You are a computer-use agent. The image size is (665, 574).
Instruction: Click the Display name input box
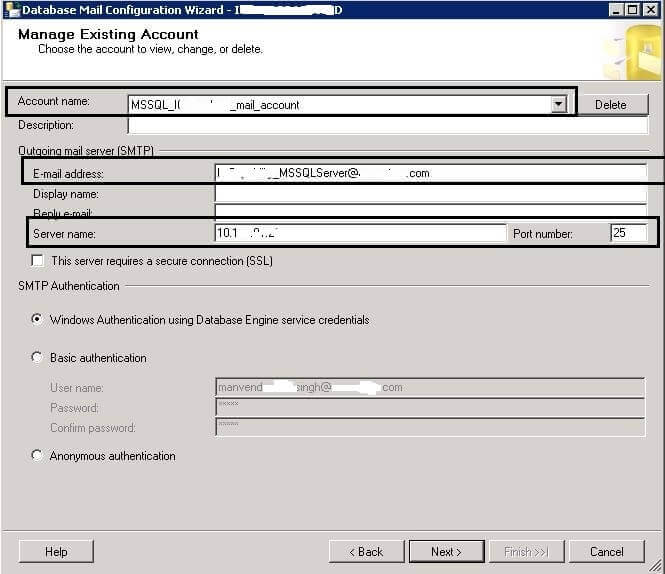(x=430, y=193)
